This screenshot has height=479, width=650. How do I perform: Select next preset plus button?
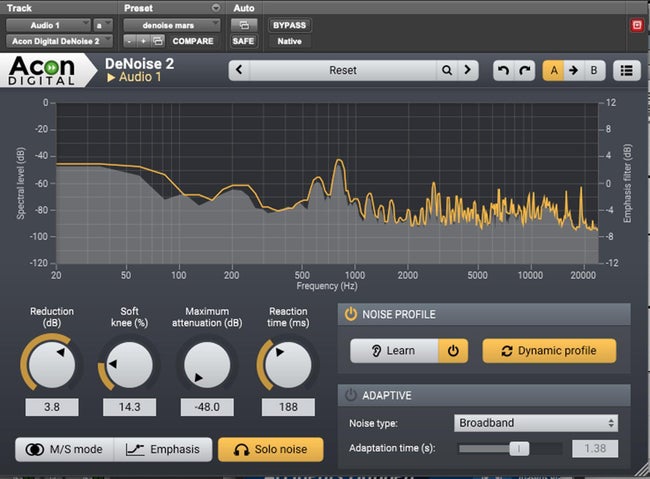(143, 41)
